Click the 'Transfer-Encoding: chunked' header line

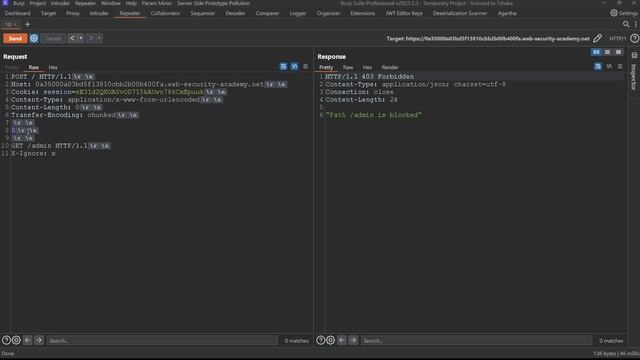tap(63, 115)
